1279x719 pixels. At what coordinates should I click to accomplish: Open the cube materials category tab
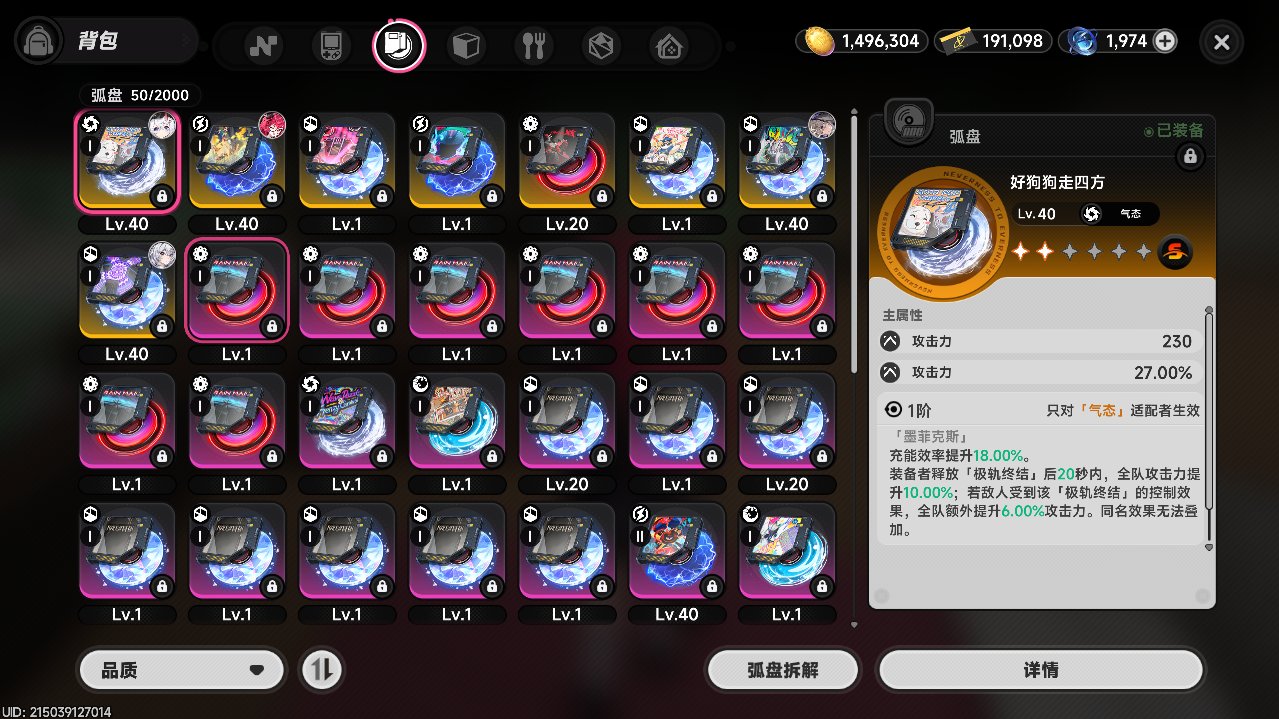tap(466, 45)
